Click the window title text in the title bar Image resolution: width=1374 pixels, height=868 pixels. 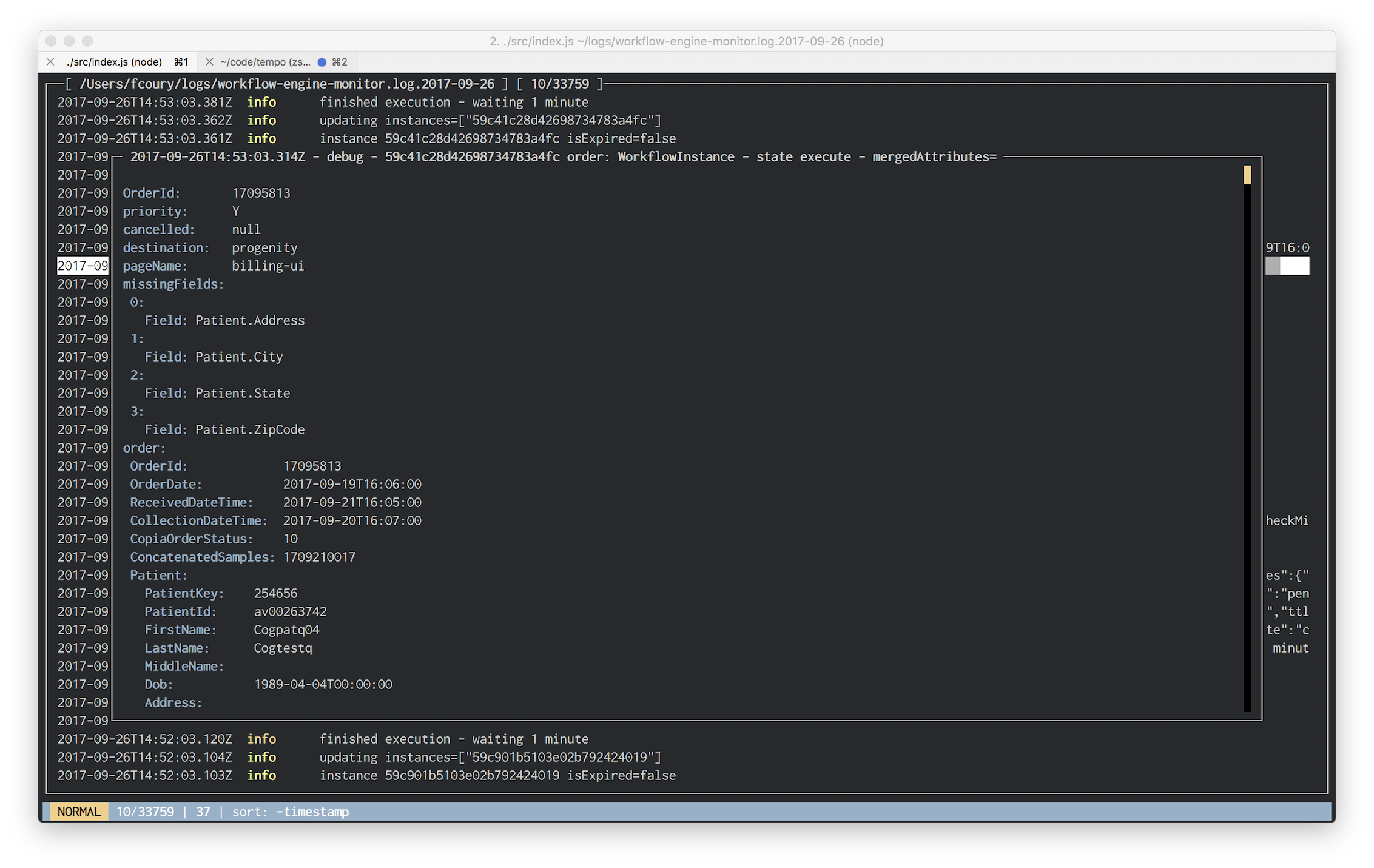[x=687, y=41]
